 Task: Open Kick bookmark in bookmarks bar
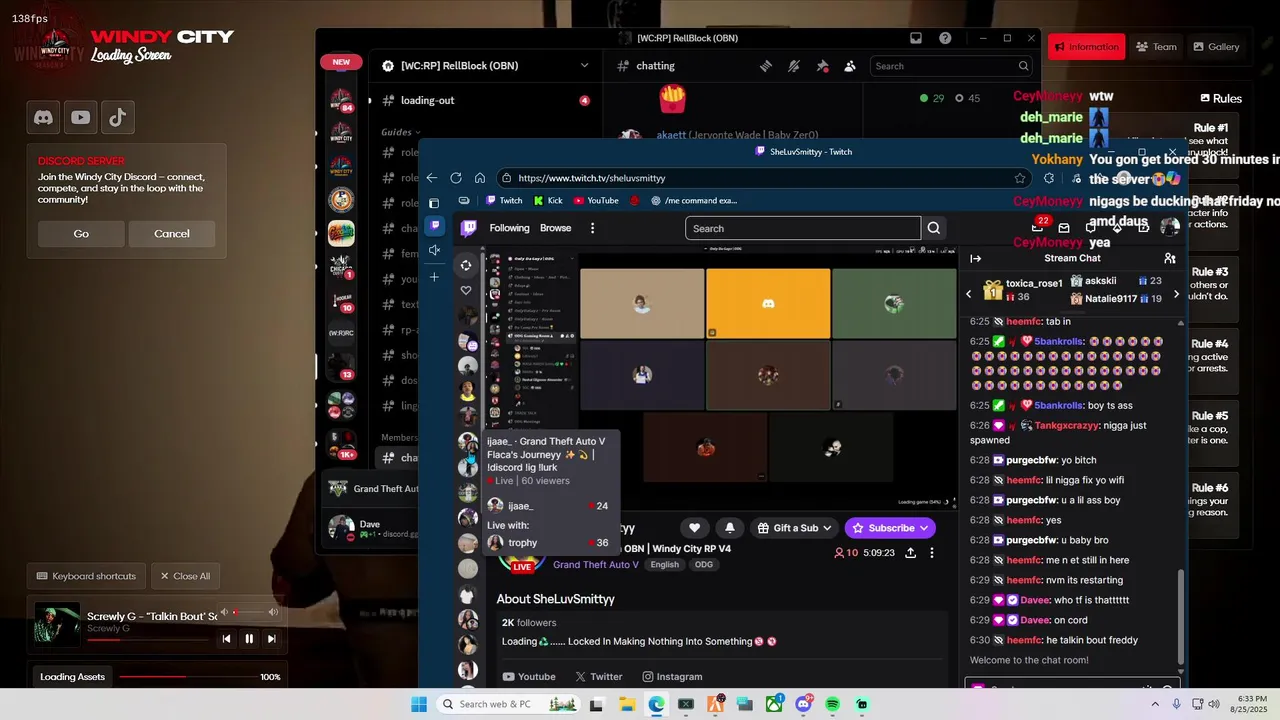click(547, 200)
